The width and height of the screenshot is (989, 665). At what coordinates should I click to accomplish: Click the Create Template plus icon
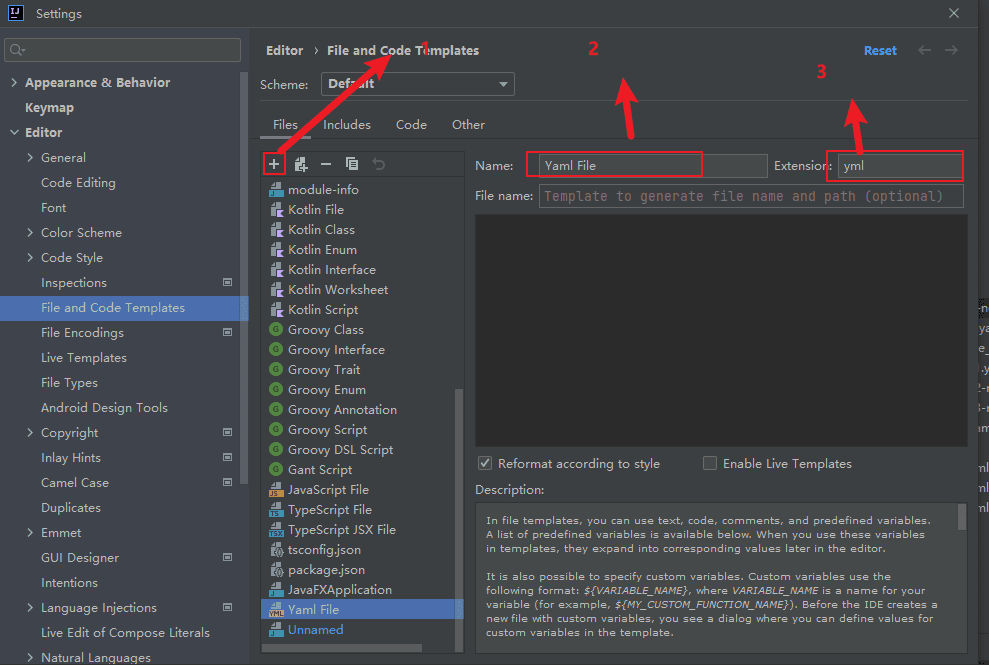274,164
